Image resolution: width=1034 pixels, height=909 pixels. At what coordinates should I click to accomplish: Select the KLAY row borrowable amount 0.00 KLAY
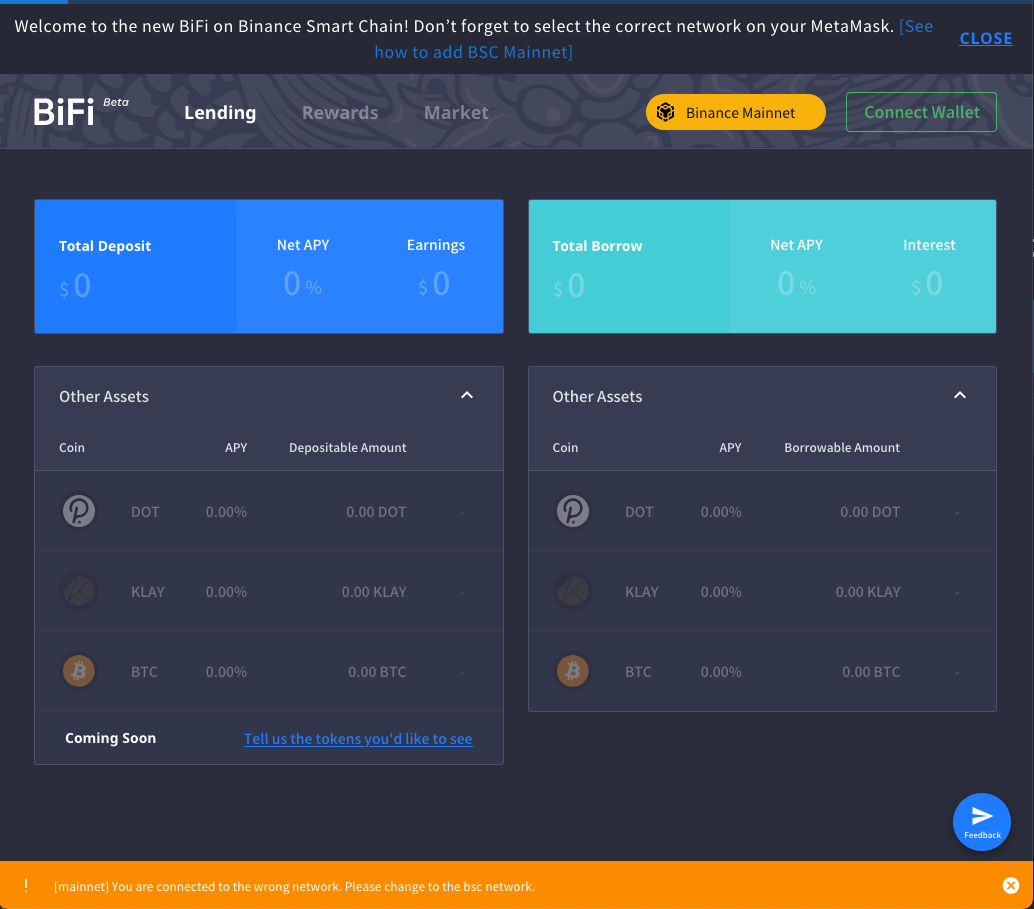868,592
